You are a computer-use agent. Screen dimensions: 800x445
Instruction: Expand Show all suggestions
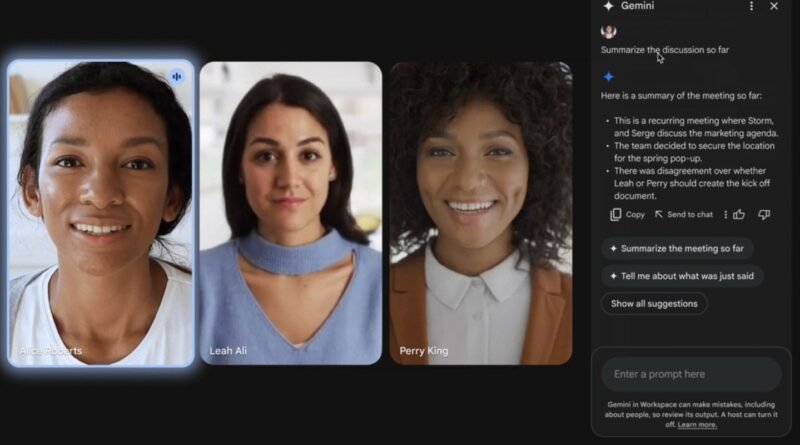(x=654, y=304)
